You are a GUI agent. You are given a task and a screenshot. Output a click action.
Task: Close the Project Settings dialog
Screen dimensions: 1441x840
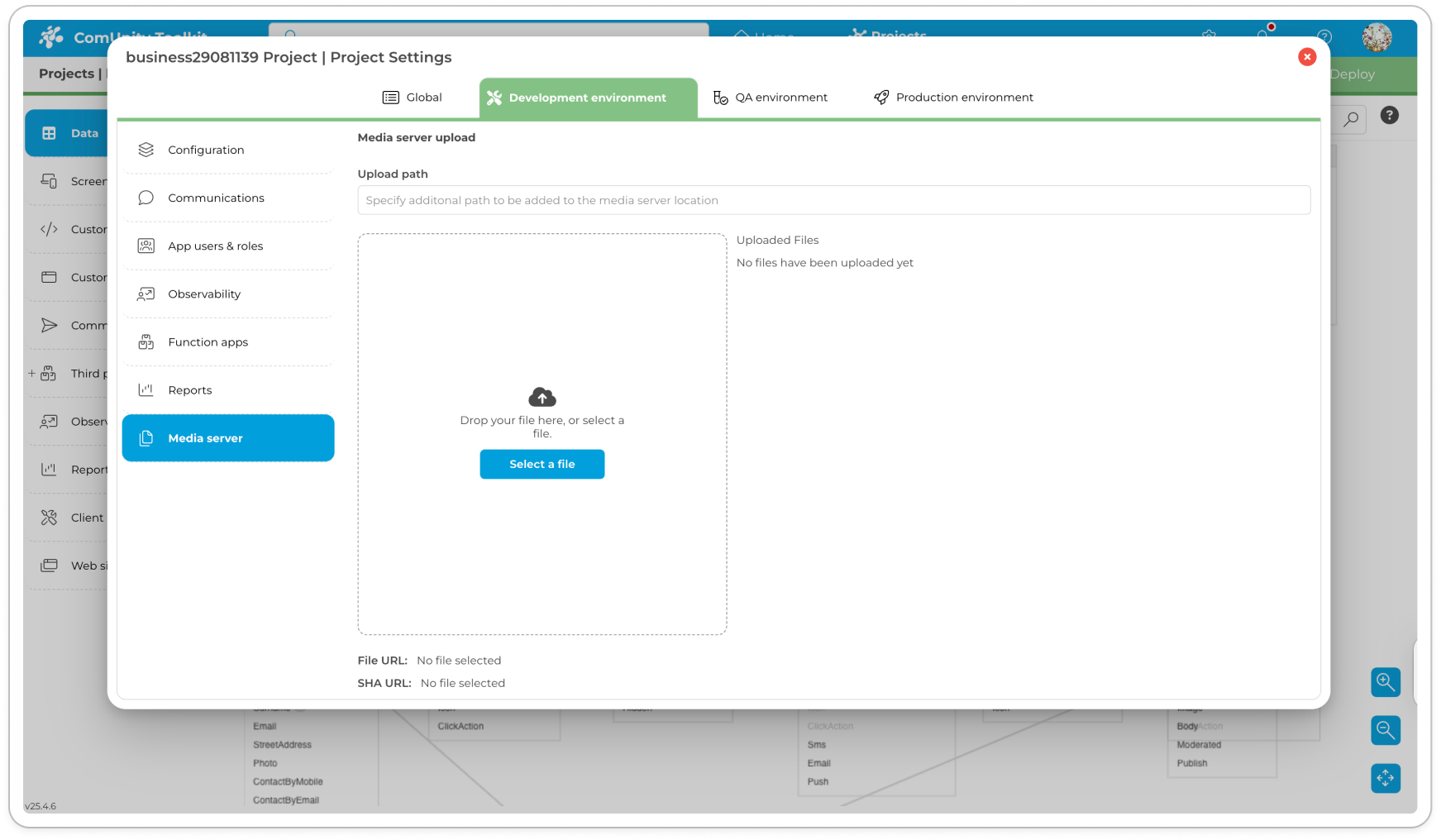pyautogui.click(x=1306, y=57)
